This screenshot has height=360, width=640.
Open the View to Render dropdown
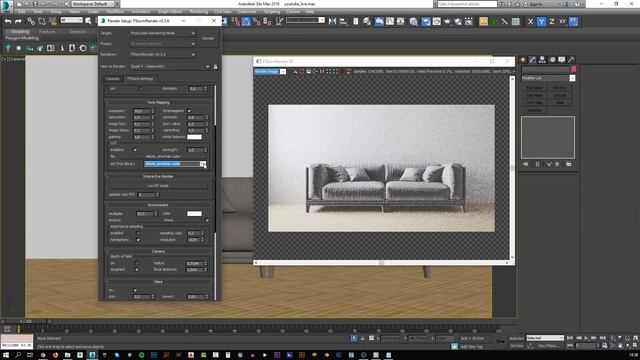[169, 67]
